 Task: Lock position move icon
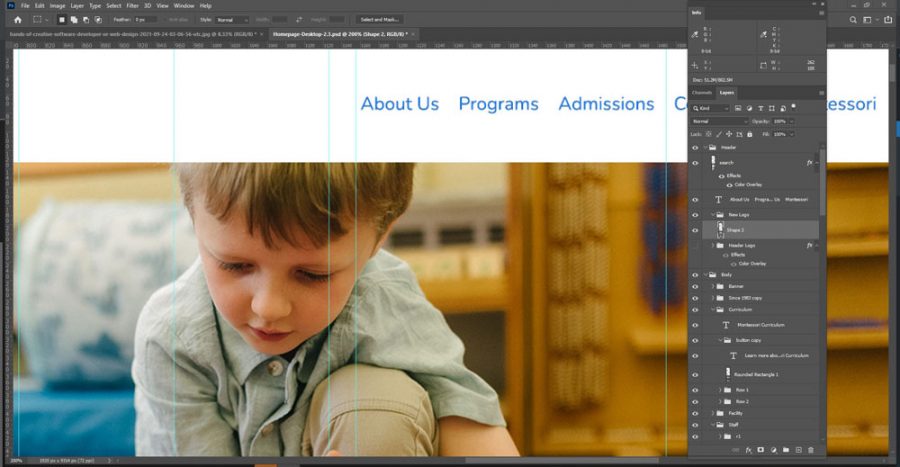point(729,134)
